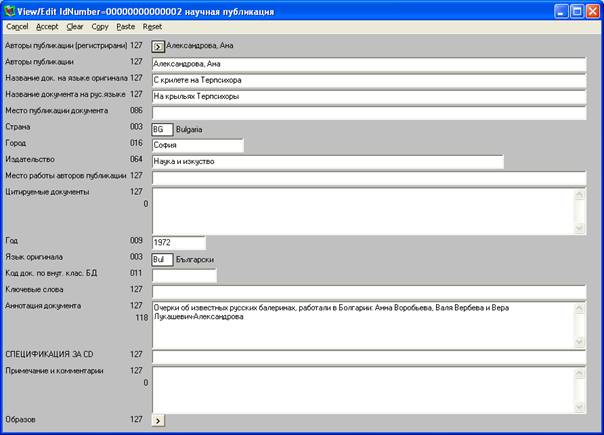Edit the Авторы публикации field
604x435 pixels.
point(367,63)
